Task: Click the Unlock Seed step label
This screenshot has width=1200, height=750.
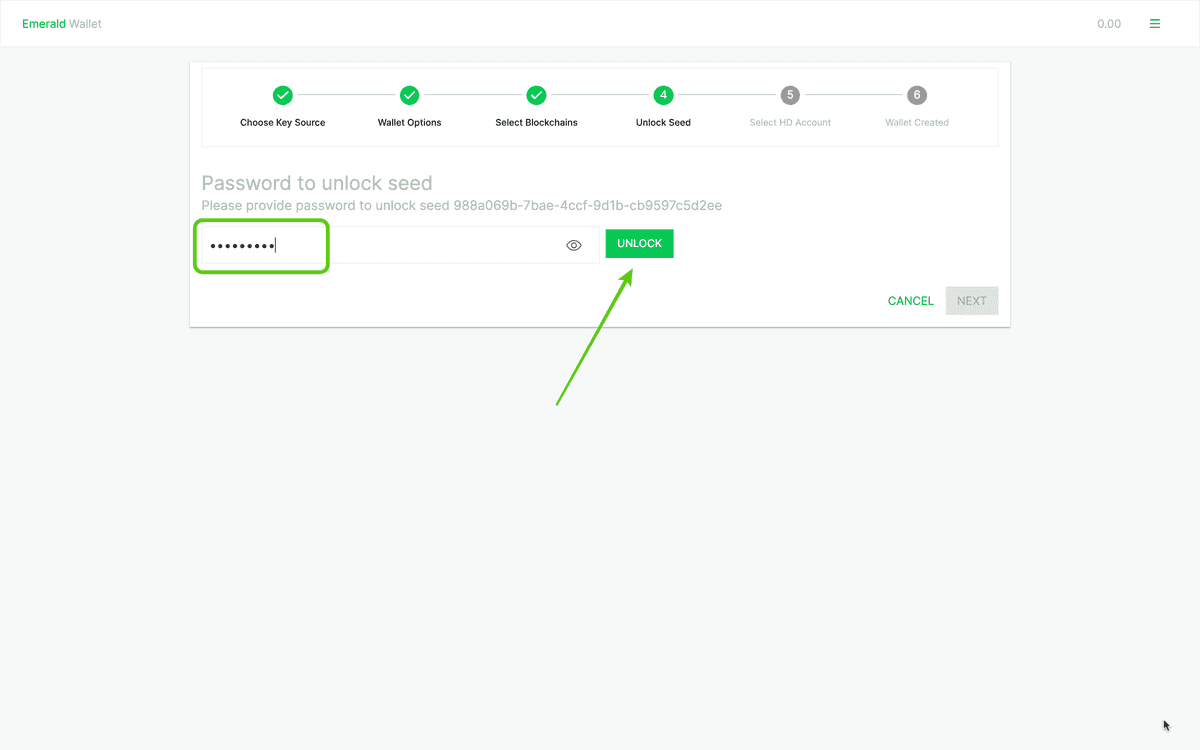Action: (663, 121)
